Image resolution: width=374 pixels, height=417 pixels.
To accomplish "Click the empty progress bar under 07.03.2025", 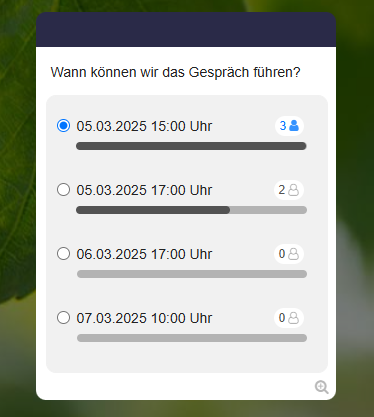I will point(192,338).
